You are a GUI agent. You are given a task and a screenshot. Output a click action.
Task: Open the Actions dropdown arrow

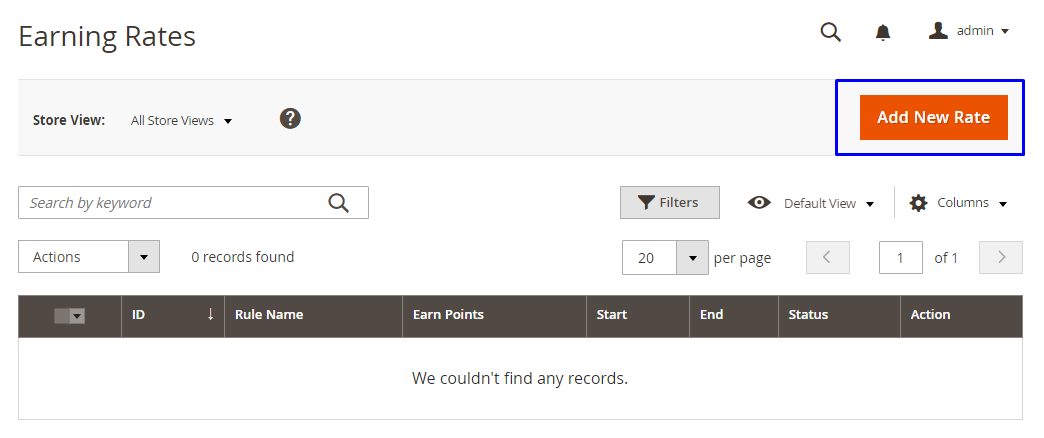(x=144, y=257)
